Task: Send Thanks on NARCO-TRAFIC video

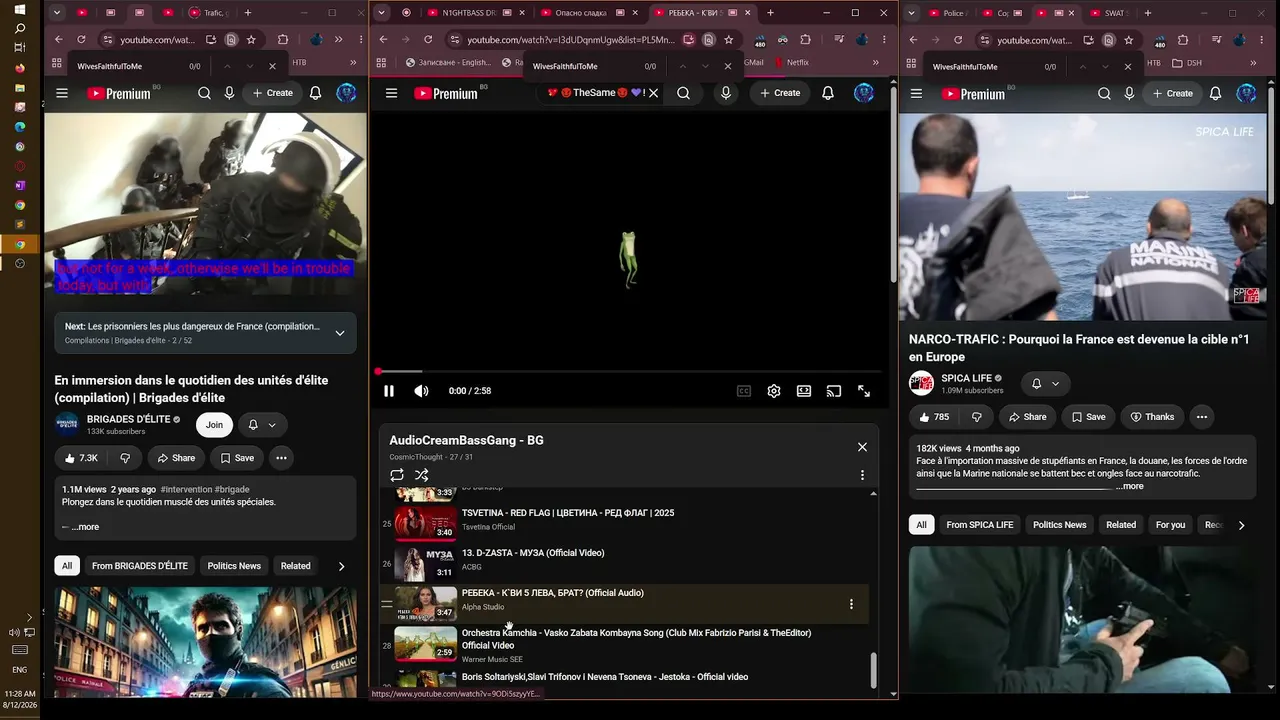Action: click(1152, 417)
